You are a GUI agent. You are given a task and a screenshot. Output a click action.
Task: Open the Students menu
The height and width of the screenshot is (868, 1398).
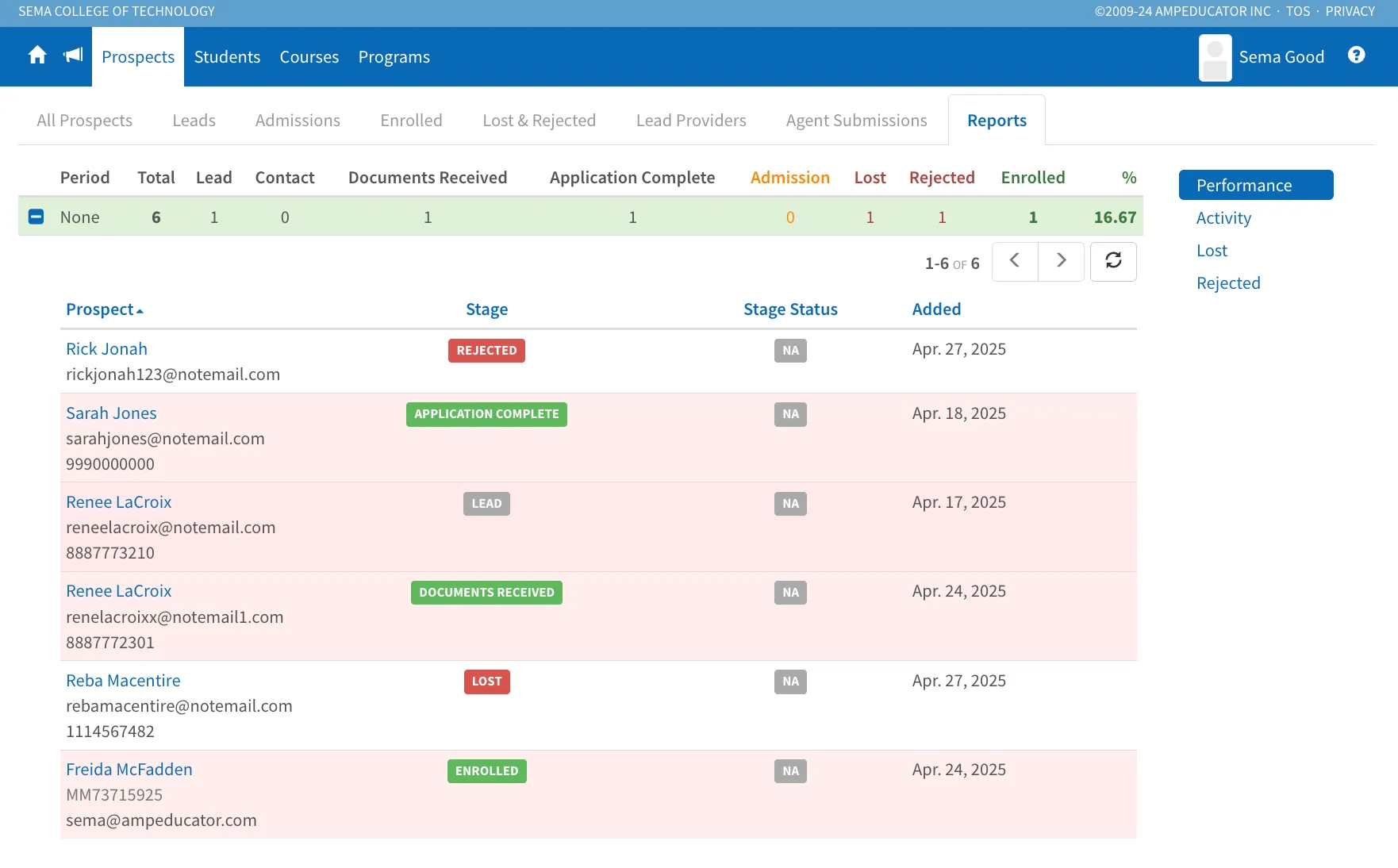coord(227,57)
